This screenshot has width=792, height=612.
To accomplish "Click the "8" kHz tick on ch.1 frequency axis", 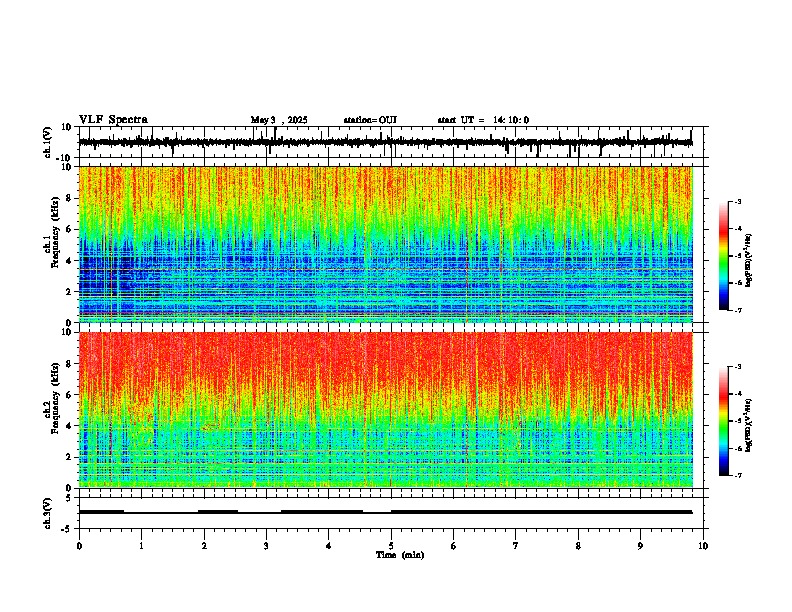I will 70,198.
